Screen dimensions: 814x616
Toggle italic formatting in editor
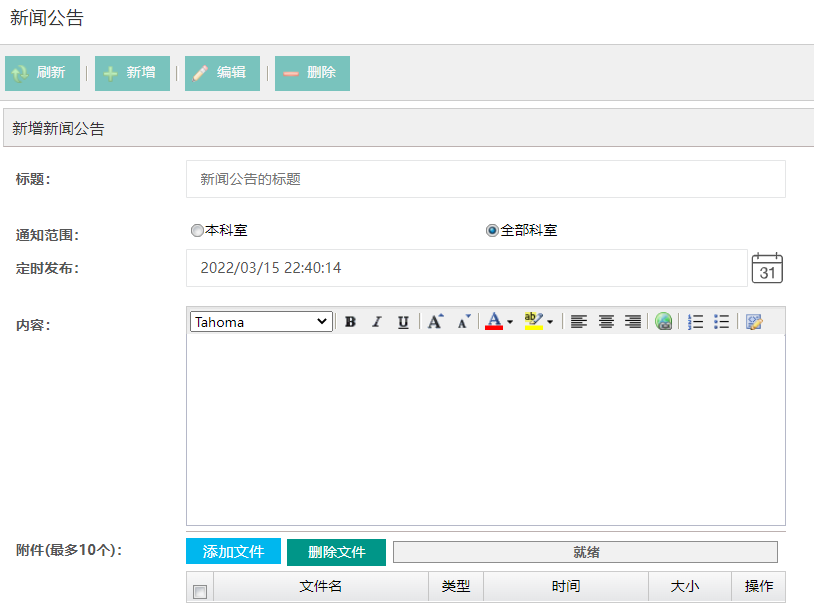tap(377, 322)
